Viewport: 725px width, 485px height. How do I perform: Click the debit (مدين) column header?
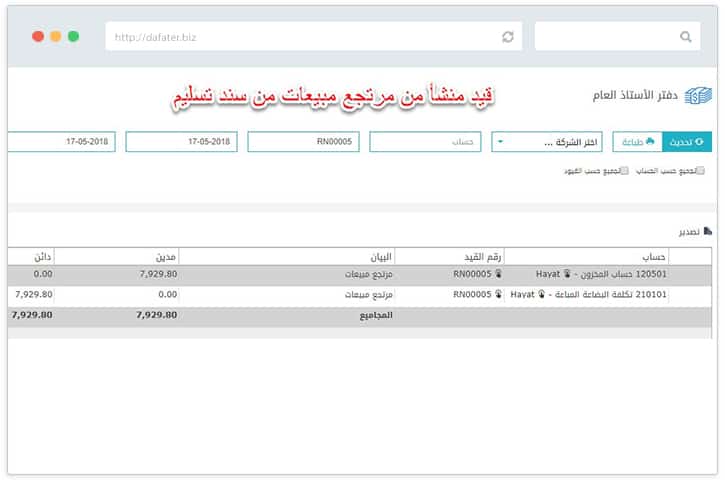click(166, 256)
